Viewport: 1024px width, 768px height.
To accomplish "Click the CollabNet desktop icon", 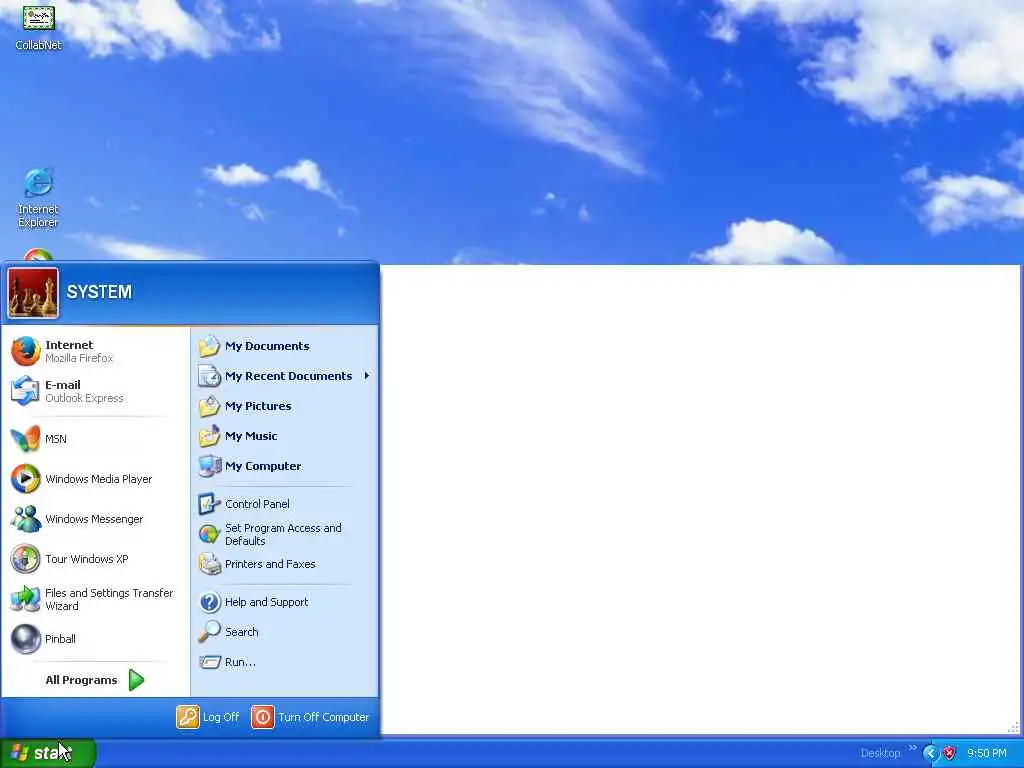I will [x=39, y=27].
